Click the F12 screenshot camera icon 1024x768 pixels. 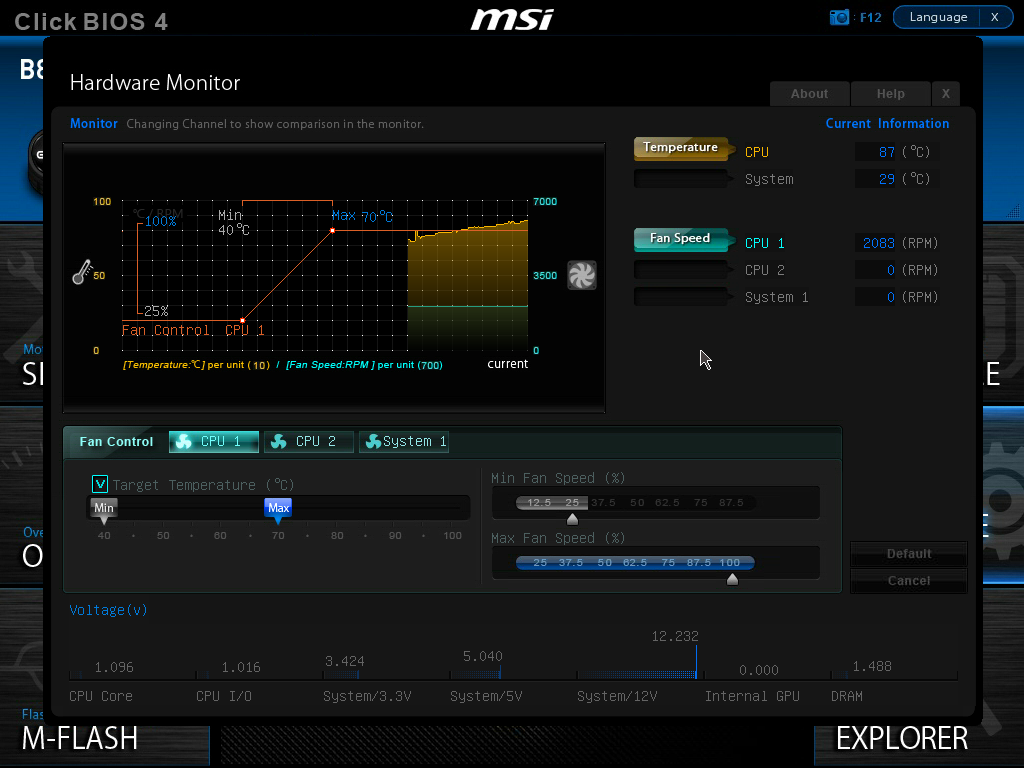(839, 18)
